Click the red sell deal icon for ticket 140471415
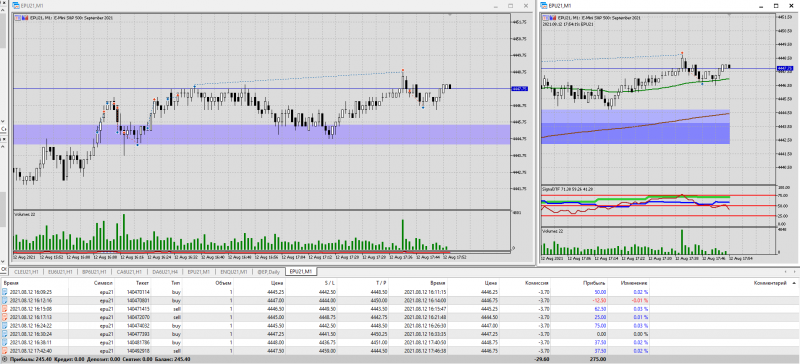 pyautogui.click(x=5, y=308)
